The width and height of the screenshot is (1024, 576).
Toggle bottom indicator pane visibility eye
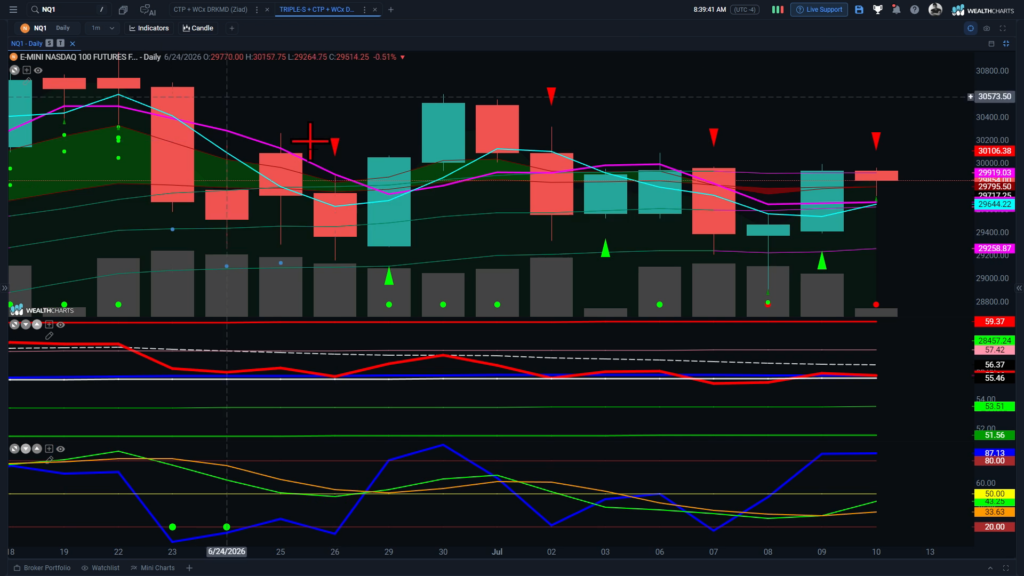pos(61,449)
